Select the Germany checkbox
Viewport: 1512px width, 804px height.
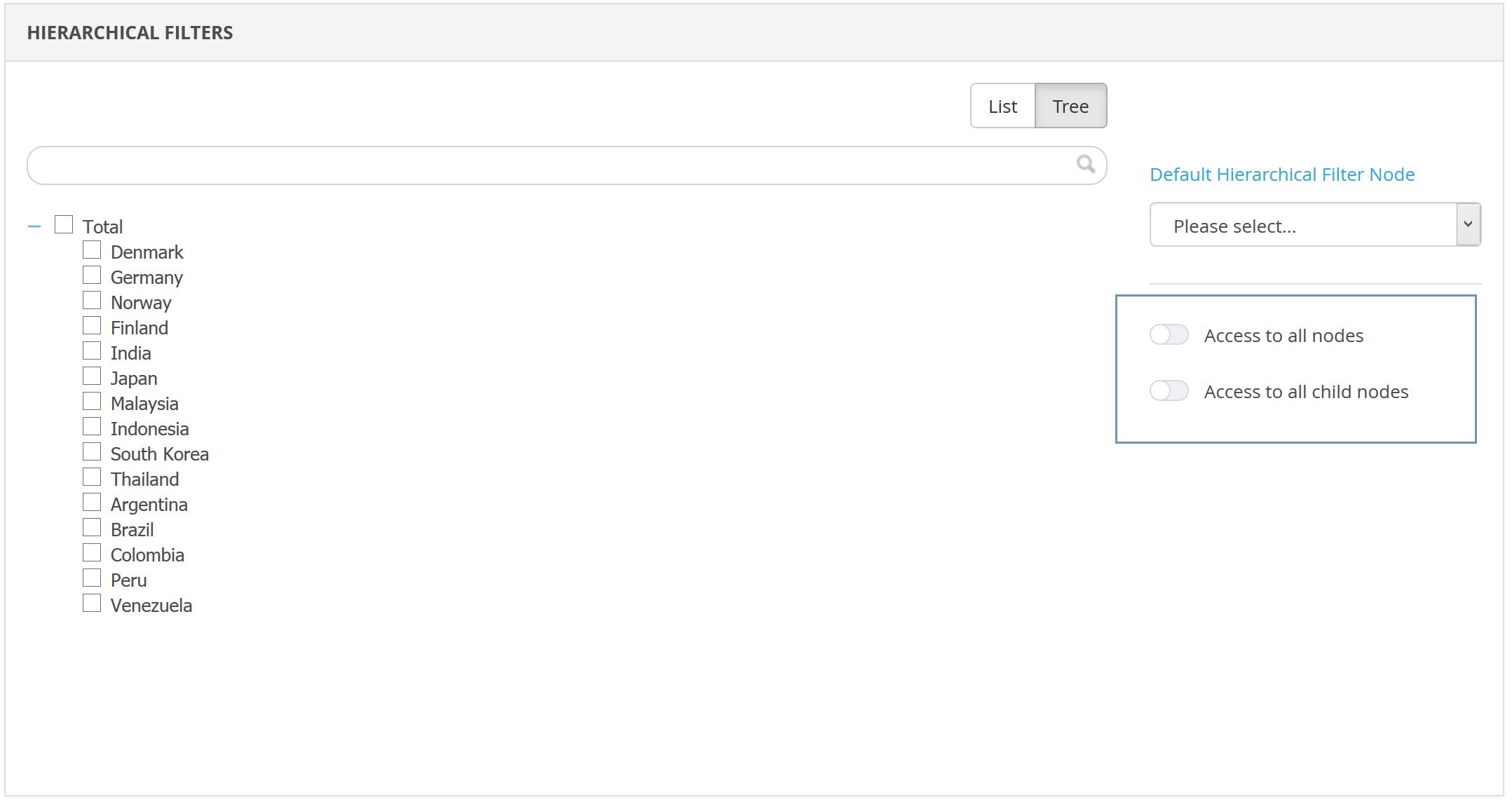(x=92, y=275)
